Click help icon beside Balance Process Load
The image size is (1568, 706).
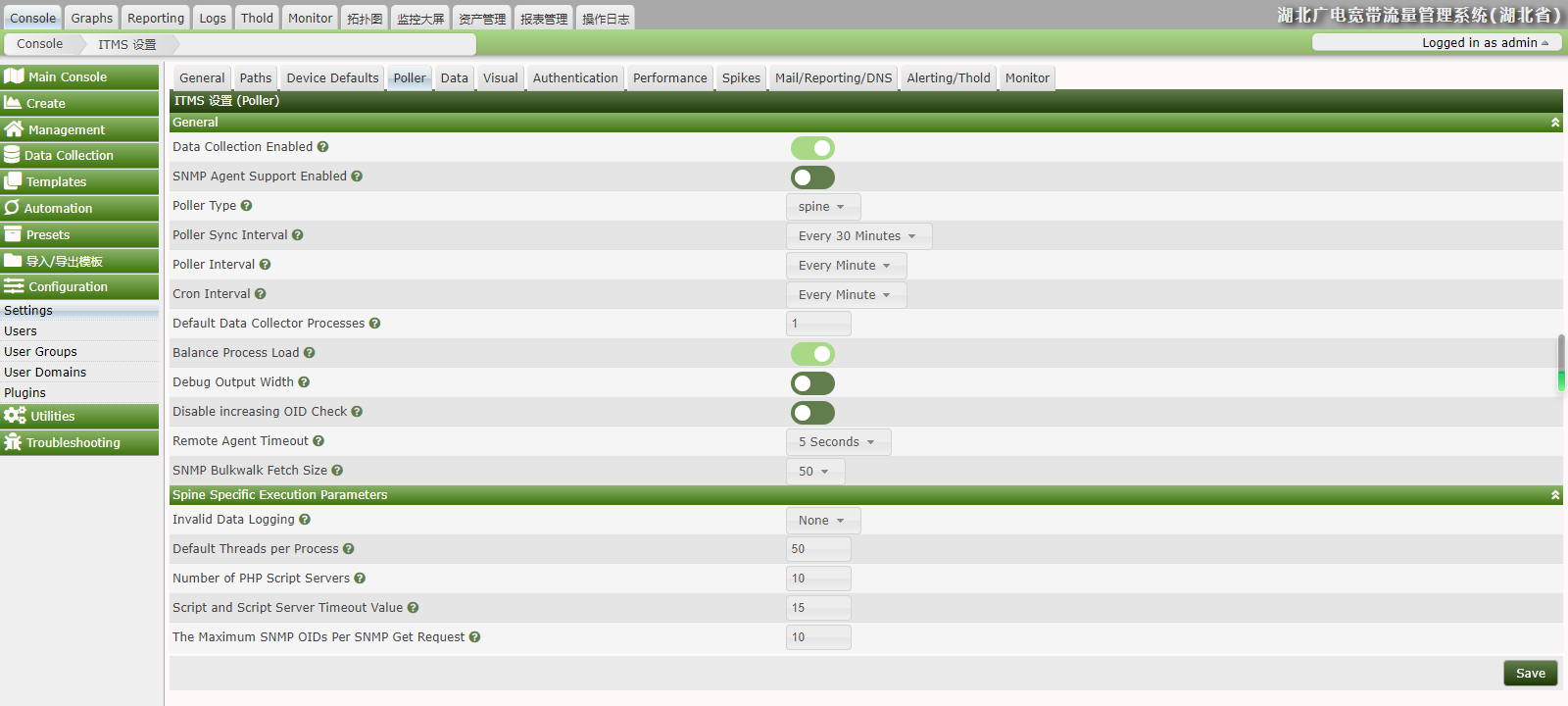click(x=309, y=353)
